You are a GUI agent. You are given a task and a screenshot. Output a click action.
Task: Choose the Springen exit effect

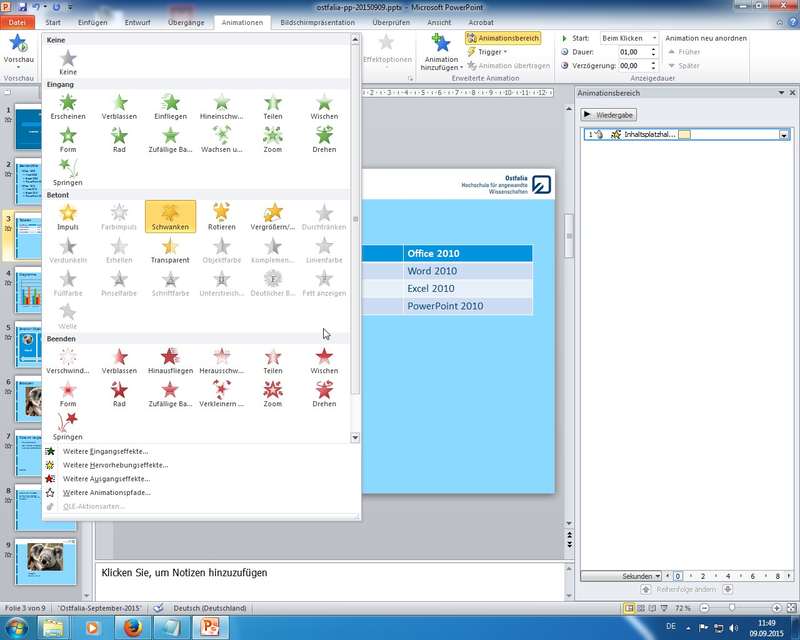pos(68,427)
